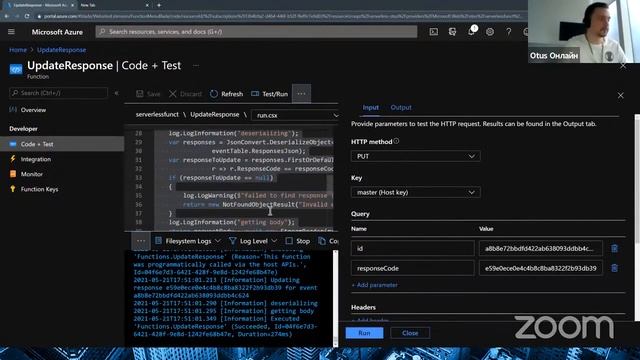Switch to the Output tab

(401, 107)
